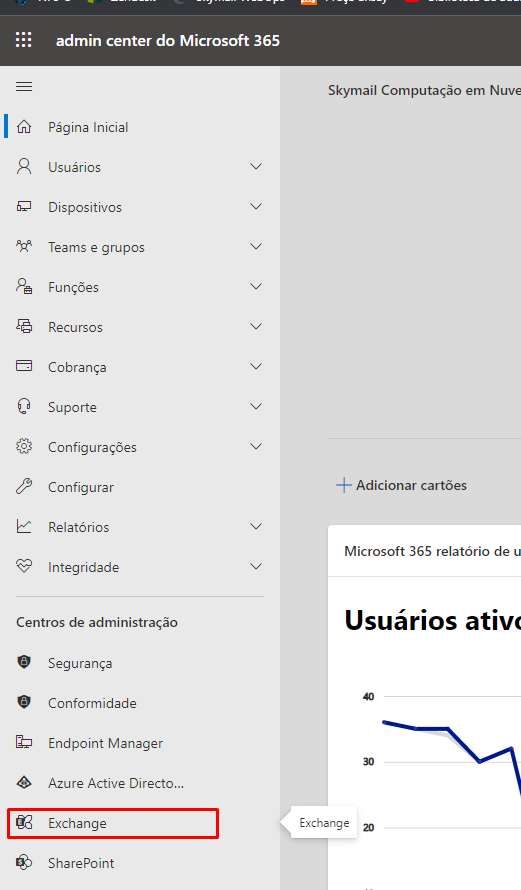Viewport: 521px width, 890px height.
Task: Click the Segurança shield icon
Action: click(x=24, y=662)
